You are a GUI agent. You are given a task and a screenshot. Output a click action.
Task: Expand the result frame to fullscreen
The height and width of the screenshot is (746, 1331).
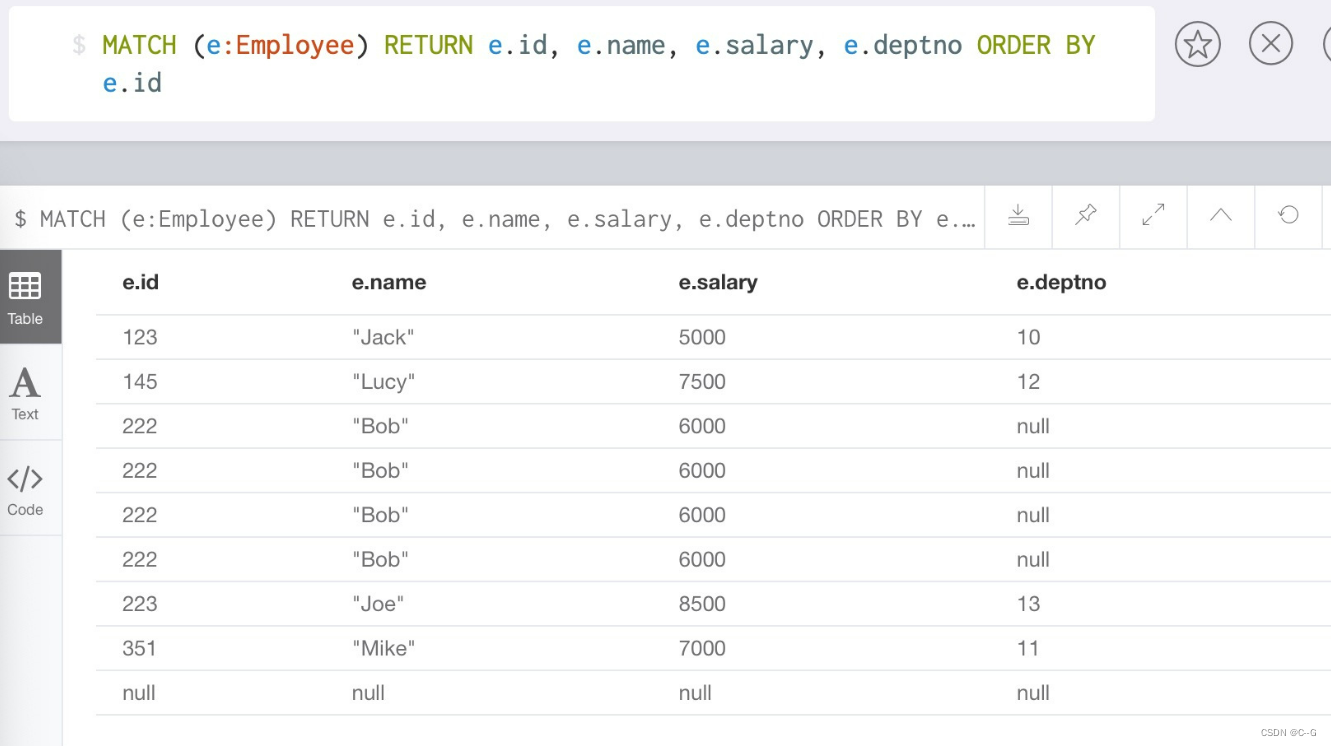[x=1153, y=215]
